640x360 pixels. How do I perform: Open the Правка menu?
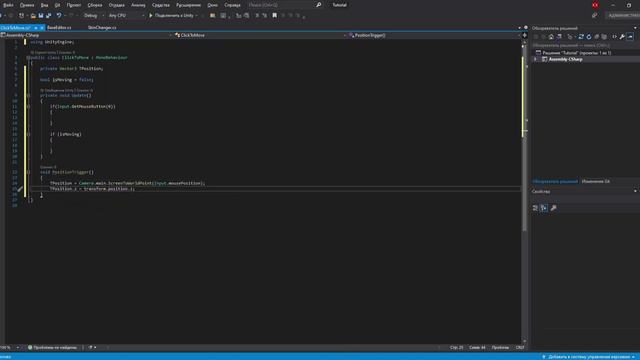[x=27, y=5]
